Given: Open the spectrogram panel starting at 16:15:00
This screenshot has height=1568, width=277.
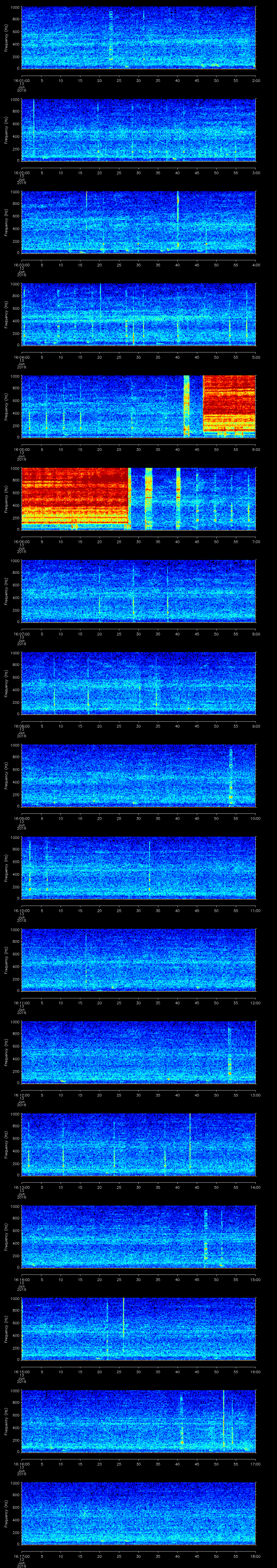Looking at the screenshot, I should 138,1329.
